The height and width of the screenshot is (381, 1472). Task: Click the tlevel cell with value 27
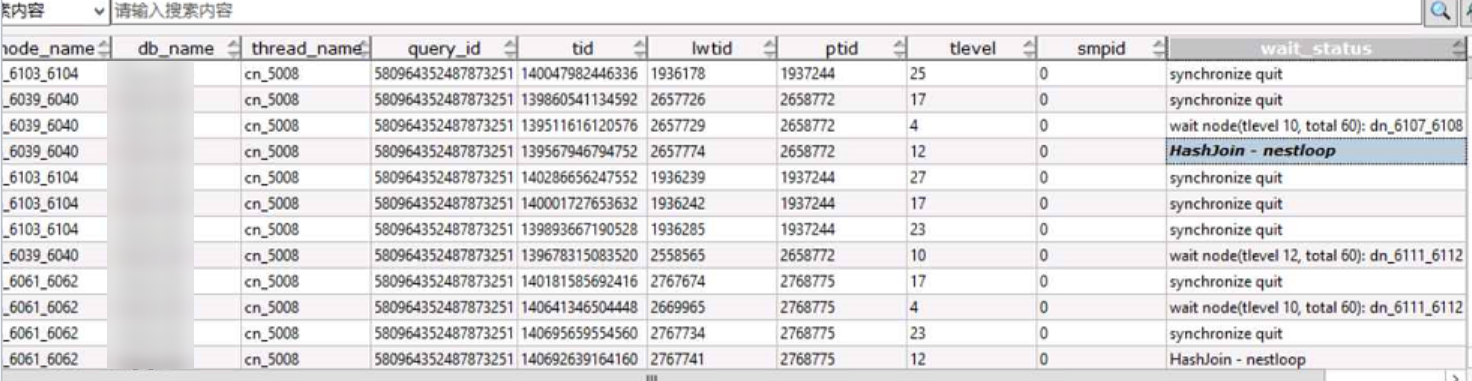tap(972, 178)
